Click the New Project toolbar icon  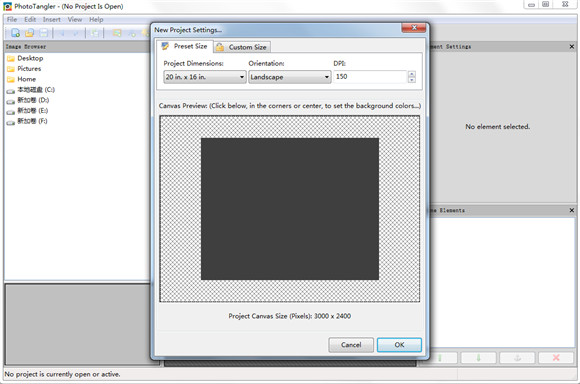click(x=16, y=33)
